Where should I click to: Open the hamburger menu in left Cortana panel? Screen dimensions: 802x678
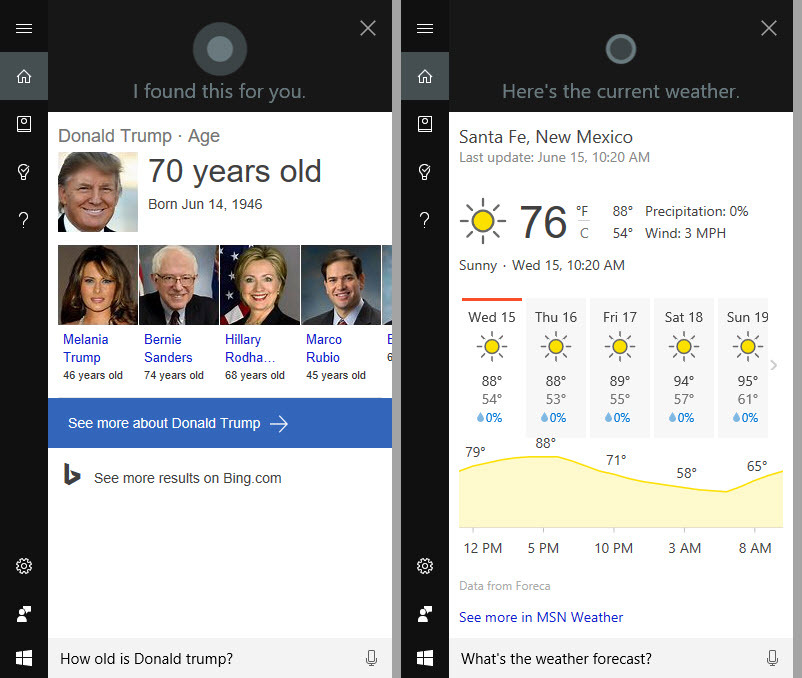coord(24,28)
